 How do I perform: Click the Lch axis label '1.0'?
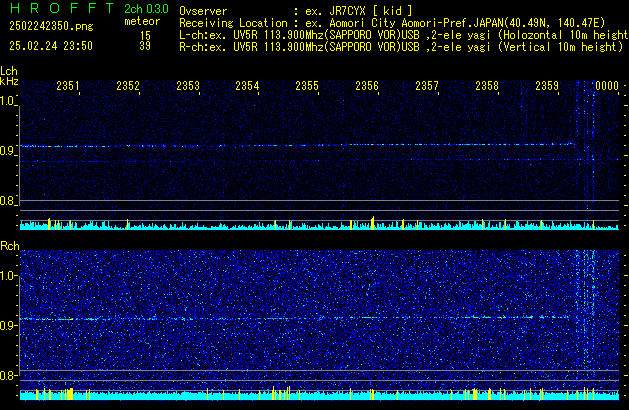point(8,101)
